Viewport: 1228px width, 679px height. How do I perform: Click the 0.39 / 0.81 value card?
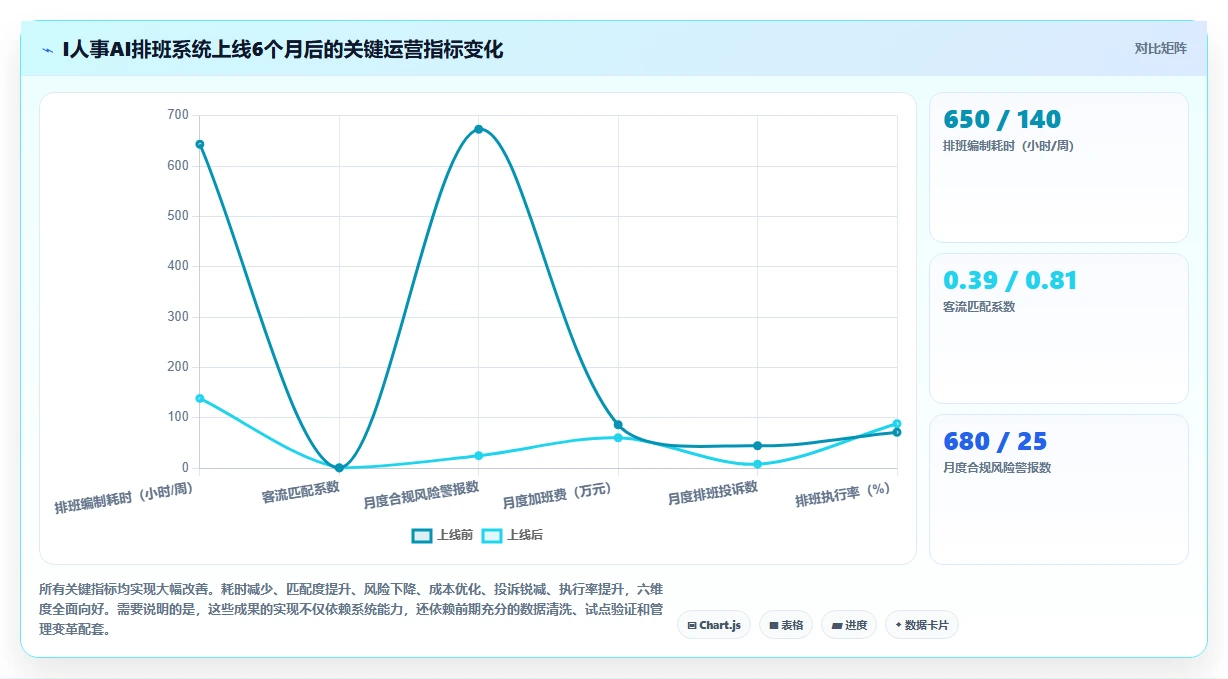point(1059,328)
